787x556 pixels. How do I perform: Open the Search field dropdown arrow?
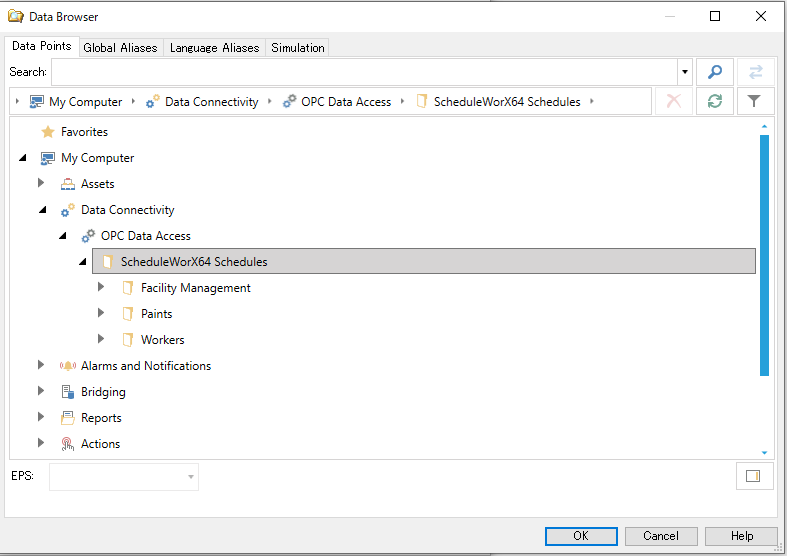pyautogui.click(x=685, y=72)
